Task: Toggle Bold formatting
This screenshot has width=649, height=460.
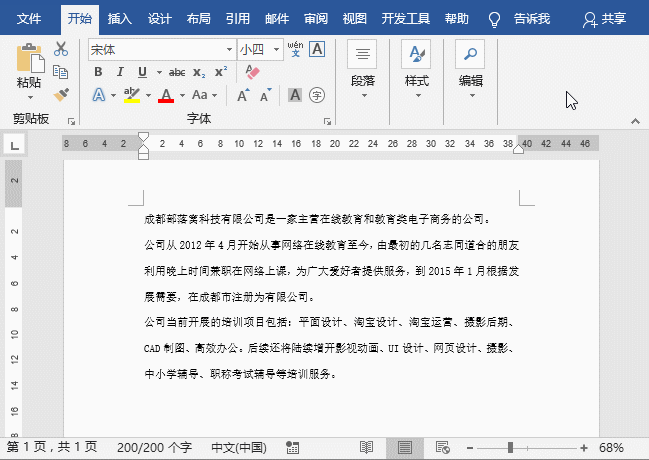Action: pyautogui.click(x=98, y=72)
